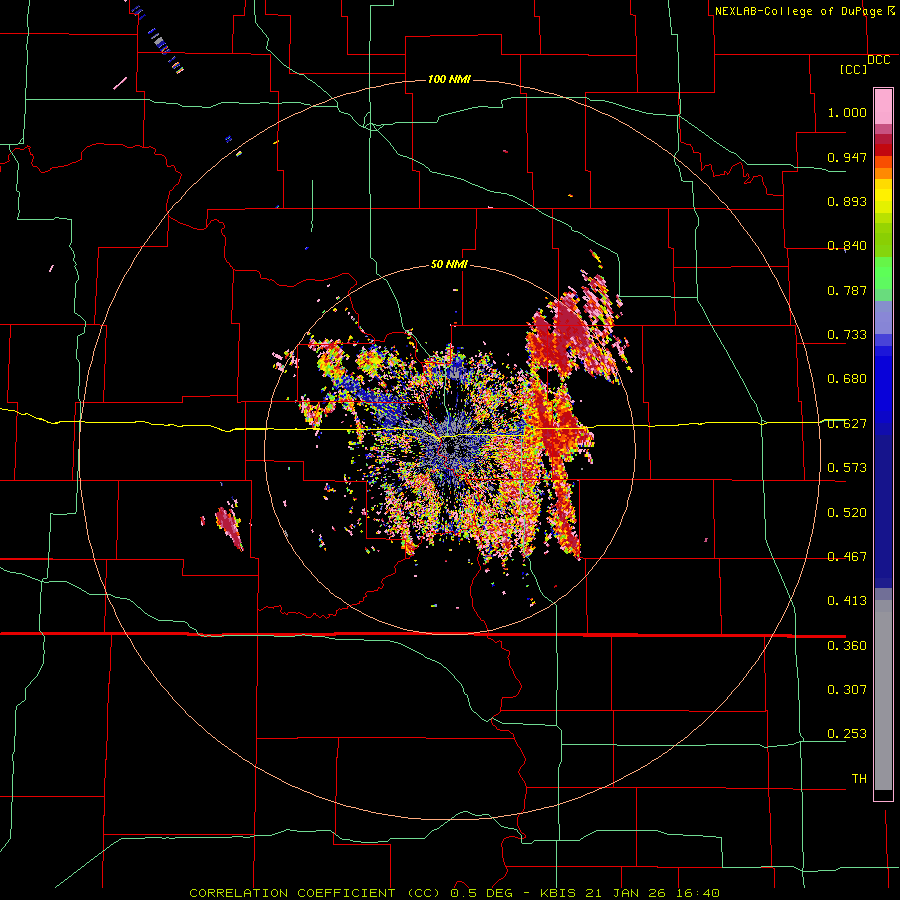Click the DCC product label
This screenshot has height=900, width=900.
click(x=879, y=60)
